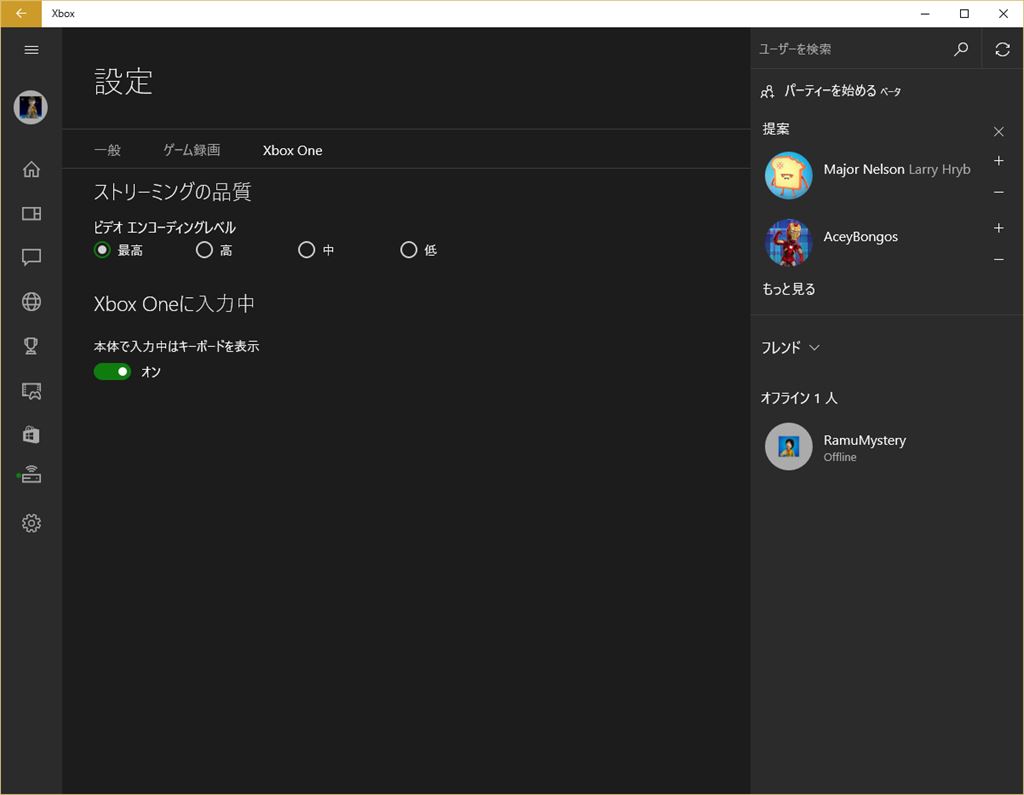Open AceyBongos profile picture
Image resolution: width=1024 pixels, height=795 pixels.
click(788, 243)
